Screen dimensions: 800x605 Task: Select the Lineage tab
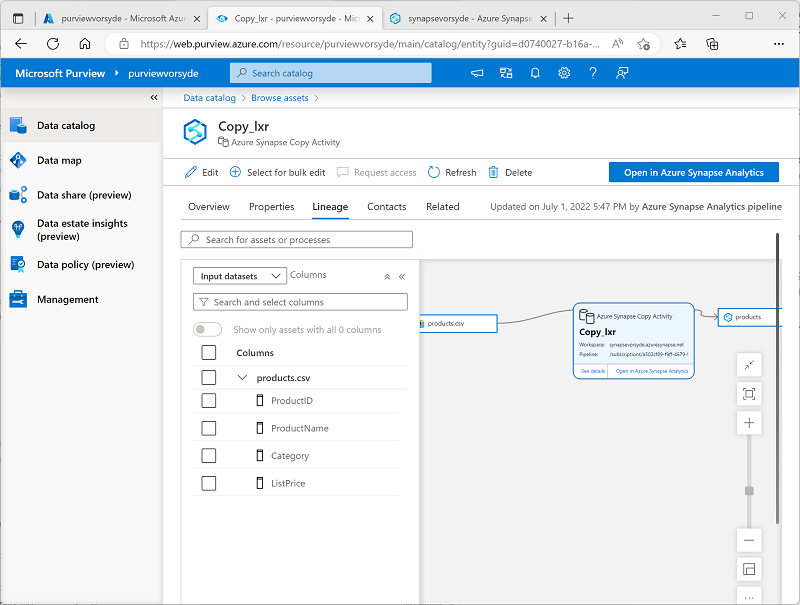(x=330, y=207)
